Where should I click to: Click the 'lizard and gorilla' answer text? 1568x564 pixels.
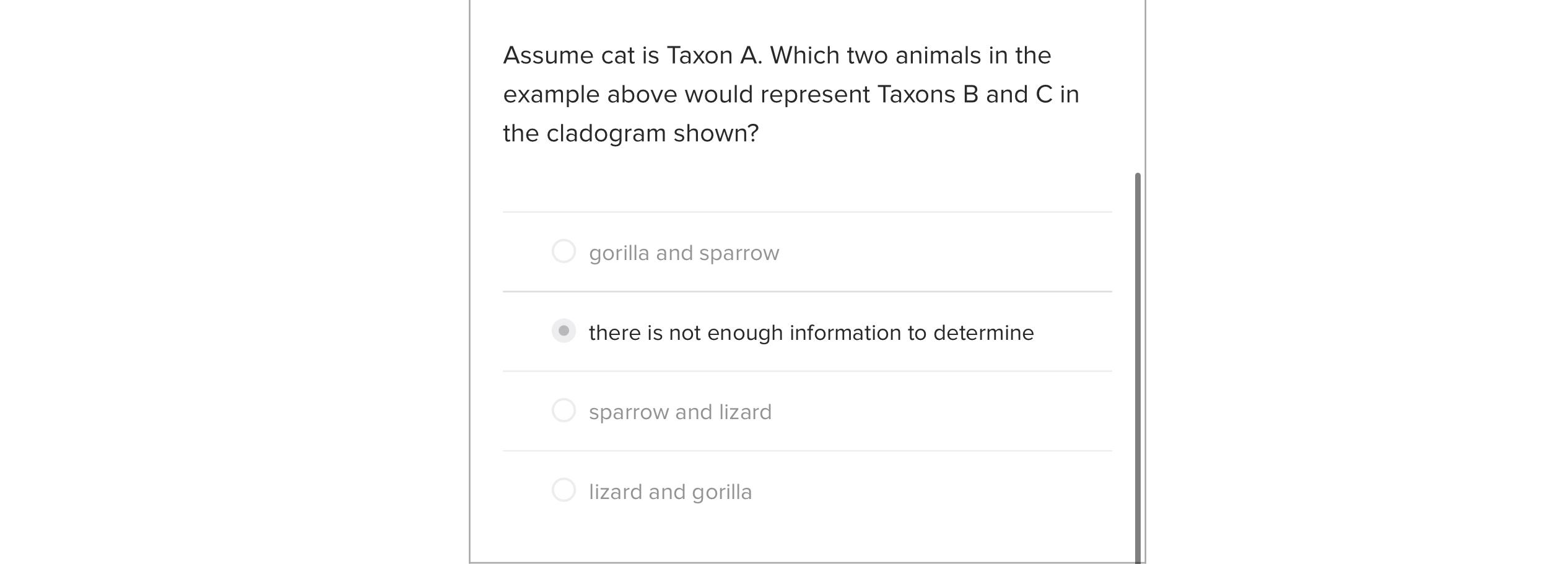point(671,491)
